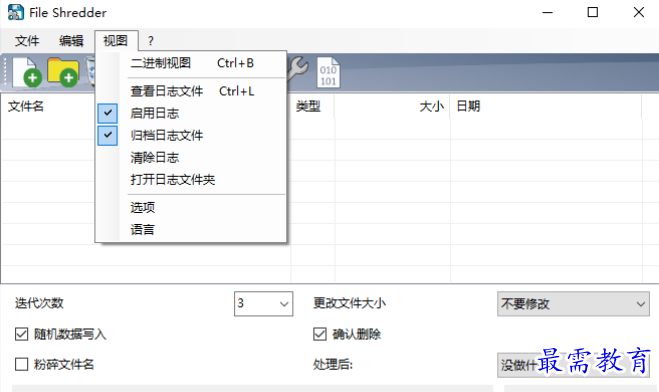This screenshot has height=392, width=659.
Task: Click the 迭代次数 label
Action: point(39,303)
